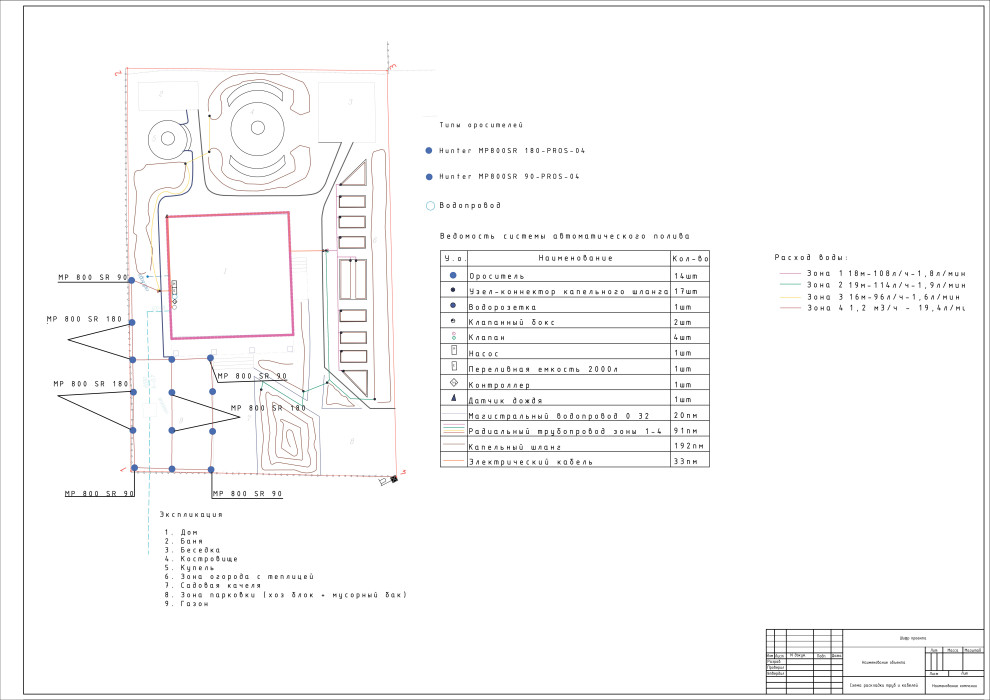Click the Hunter MP800SR 90-PROS-04 blue dot

429,177
